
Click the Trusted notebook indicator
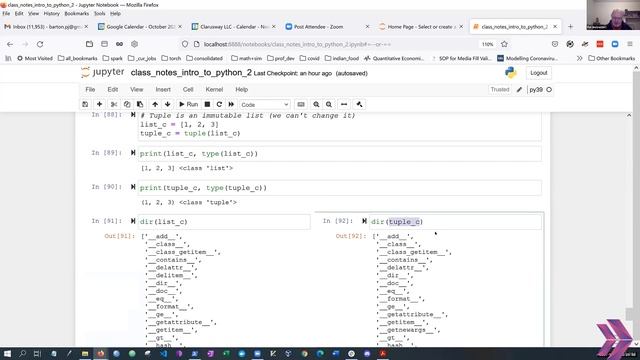[x=500, y=89]
